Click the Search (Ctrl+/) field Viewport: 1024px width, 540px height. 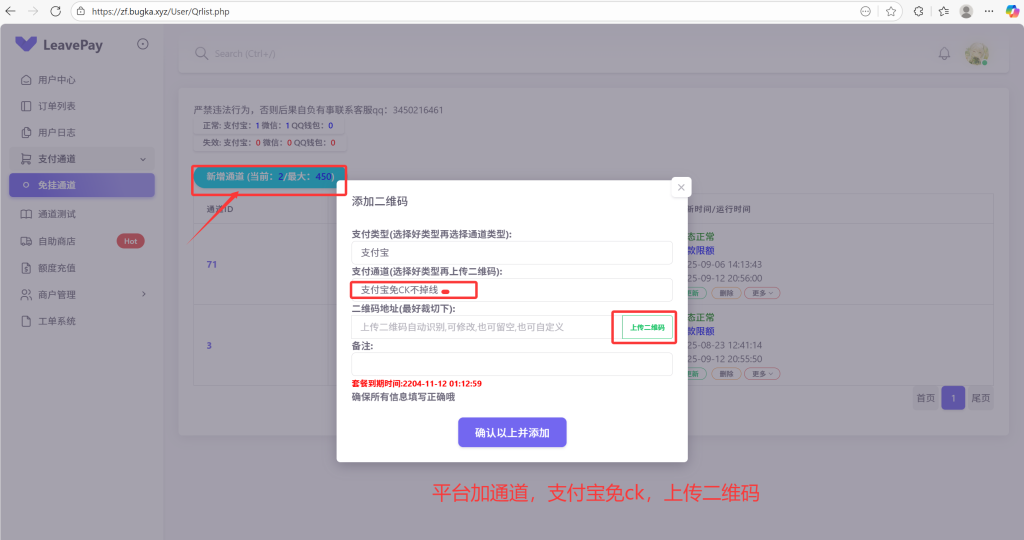pyautogui.click(x=245, y=54)
